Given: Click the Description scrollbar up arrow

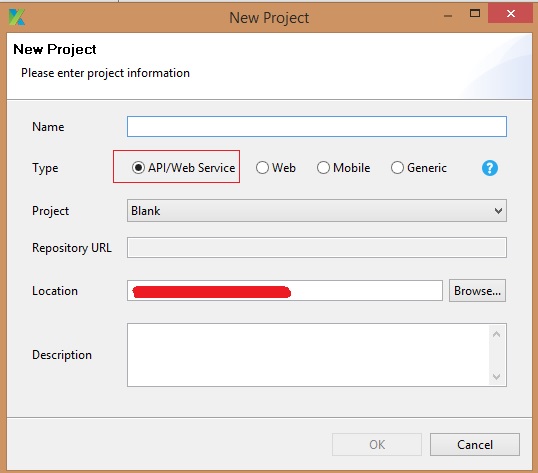Looking at the screenshot, I should (496, 334).
